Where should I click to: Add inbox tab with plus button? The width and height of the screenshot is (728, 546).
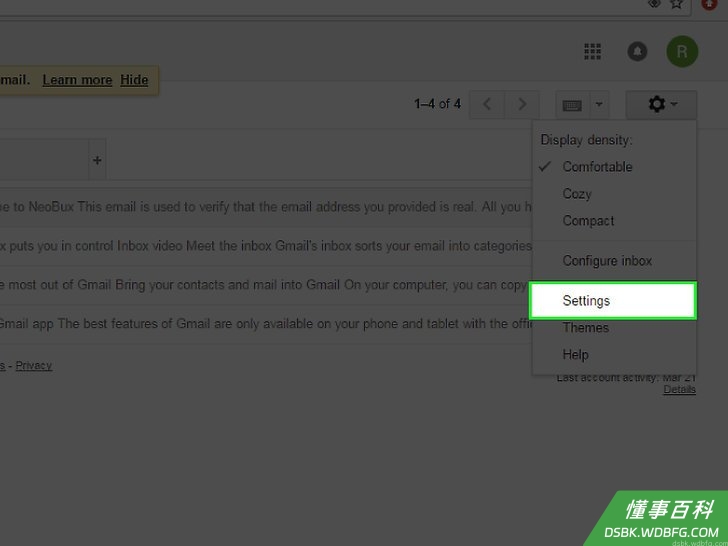97,160
